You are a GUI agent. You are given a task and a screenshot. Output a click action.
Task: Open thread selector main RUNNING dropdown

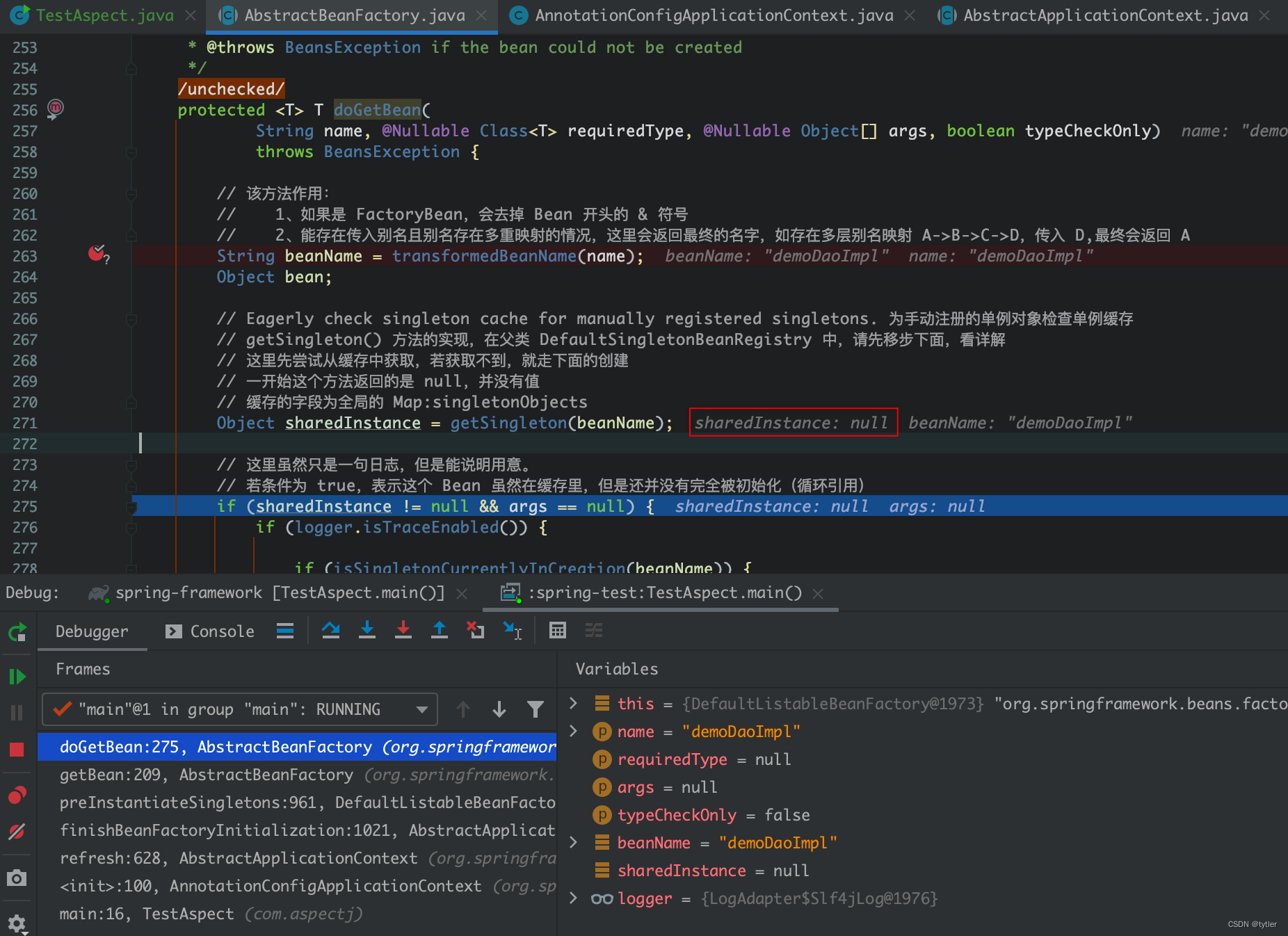click(x=240, y=709)
